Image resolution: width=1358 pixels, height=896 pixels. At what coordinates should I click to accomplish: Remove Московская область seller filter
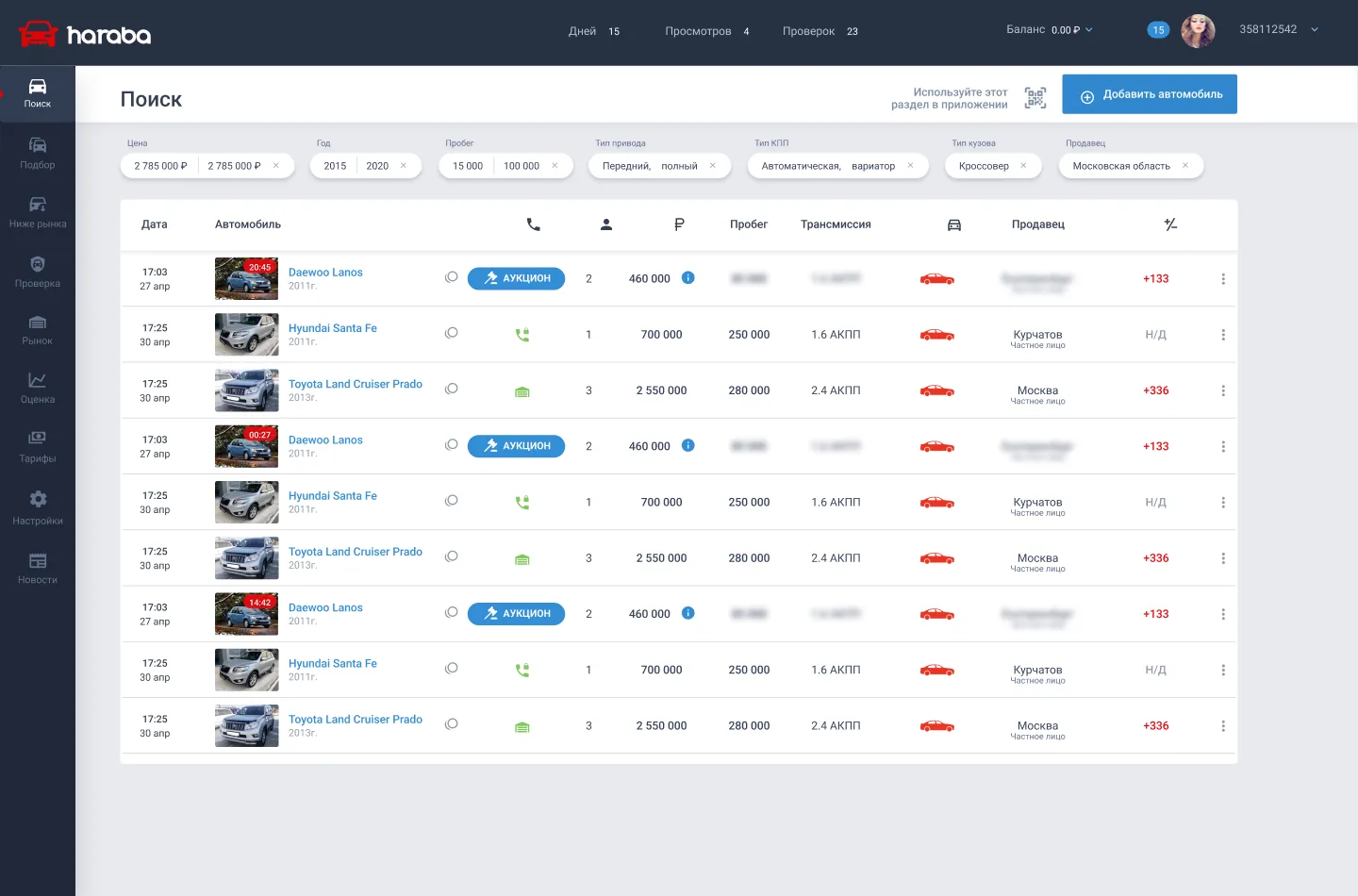(x=1185, y=166)
